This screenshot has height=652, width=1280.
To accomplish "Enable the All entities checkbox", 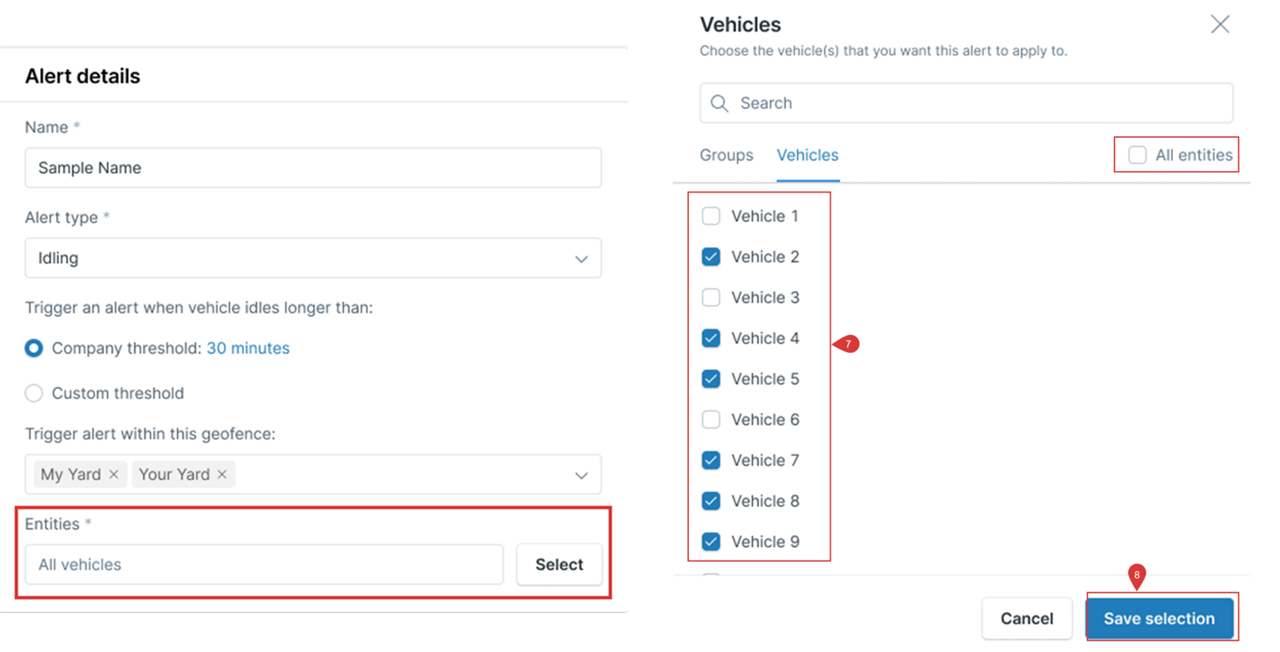I will click(1137, 154).
